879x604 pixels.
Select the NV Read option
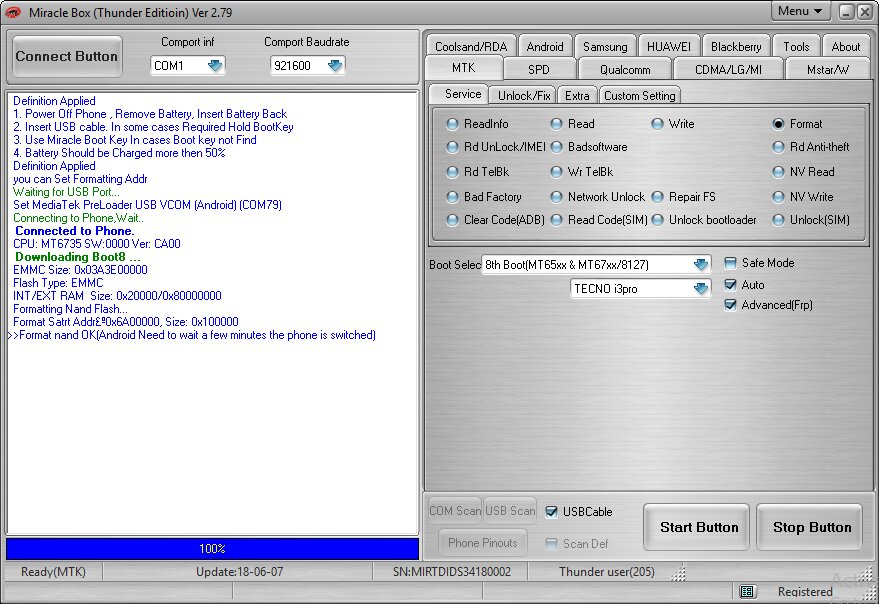tap(778, 172)
